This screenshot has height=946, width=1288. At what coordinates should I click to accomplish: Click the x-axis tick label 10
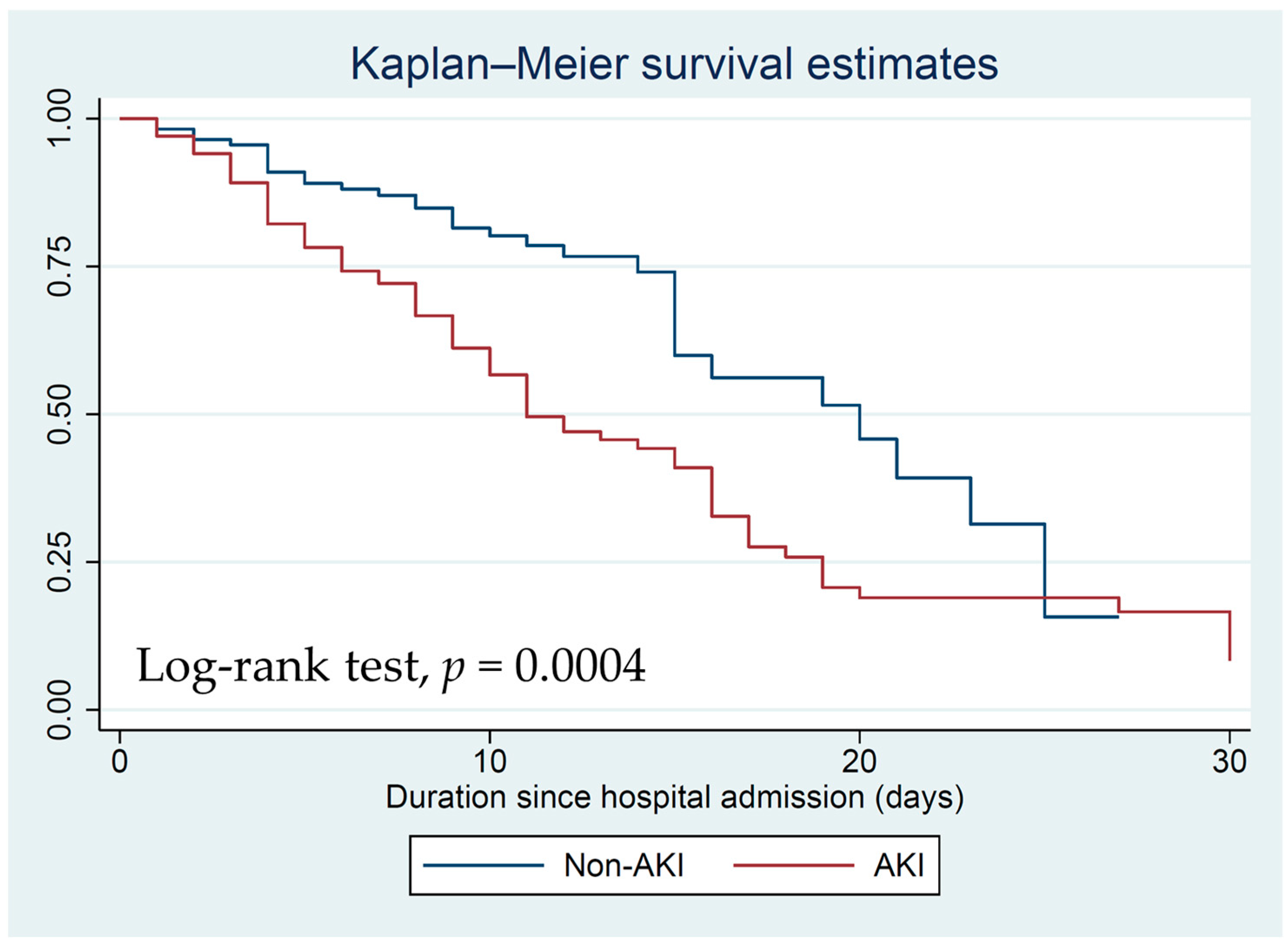click(x=489, y=762)
